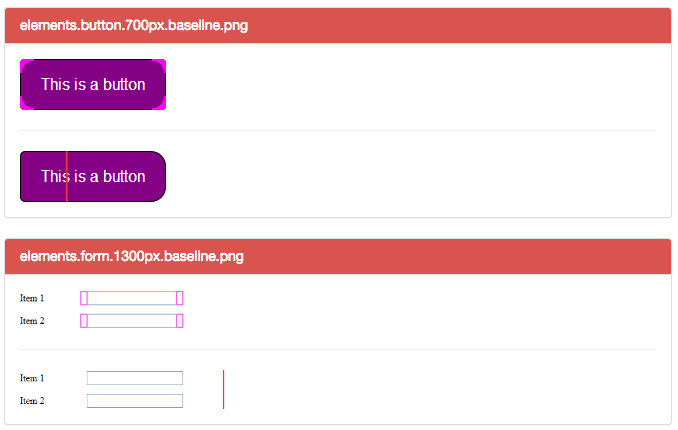Screen dimensions: 678x430
Task: Click the left magenta marker on the Item 1 input
Action: coord(84,298)
